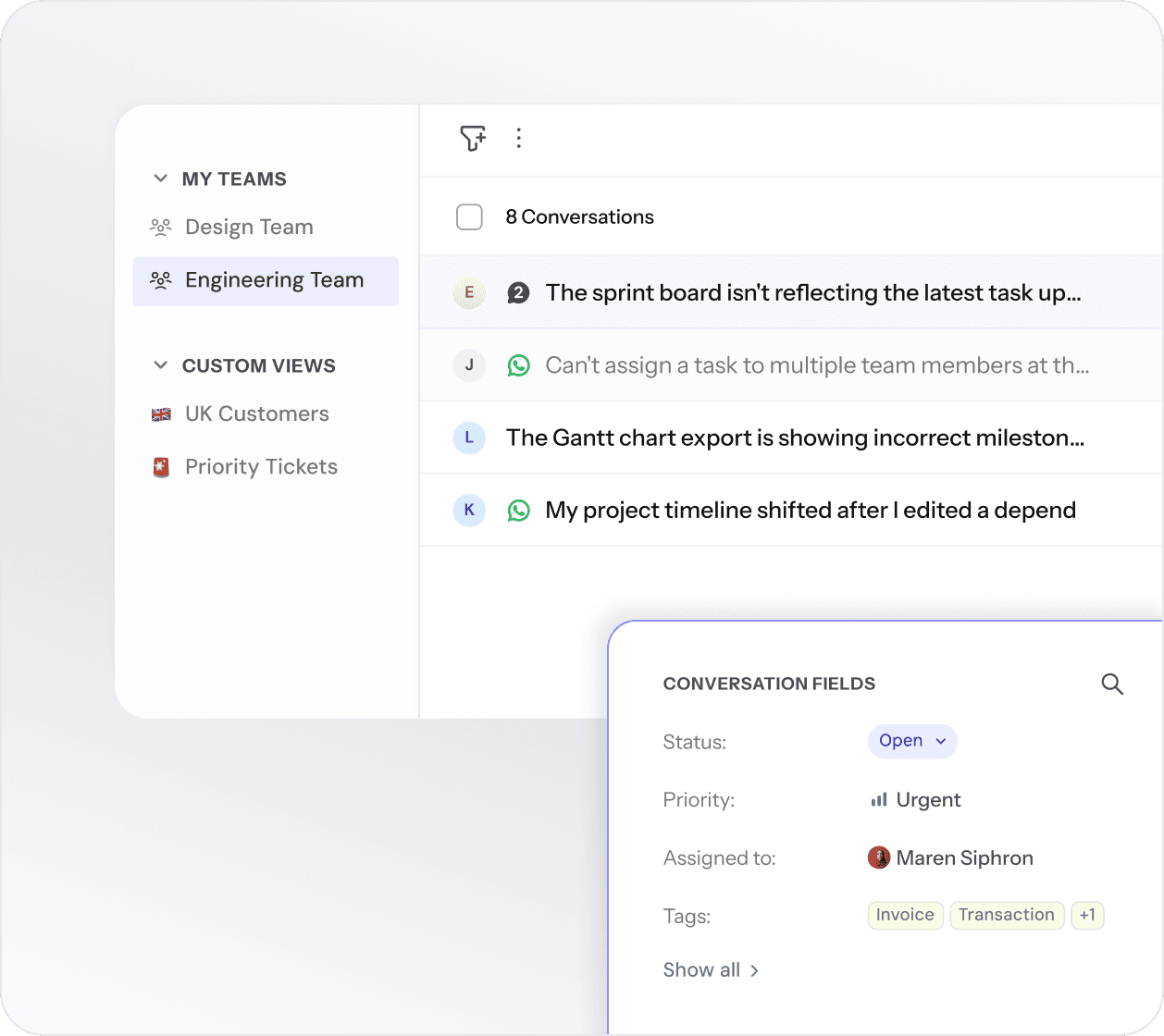Click the 8 Conversations count label
1164x1036 pixels.
579,216
